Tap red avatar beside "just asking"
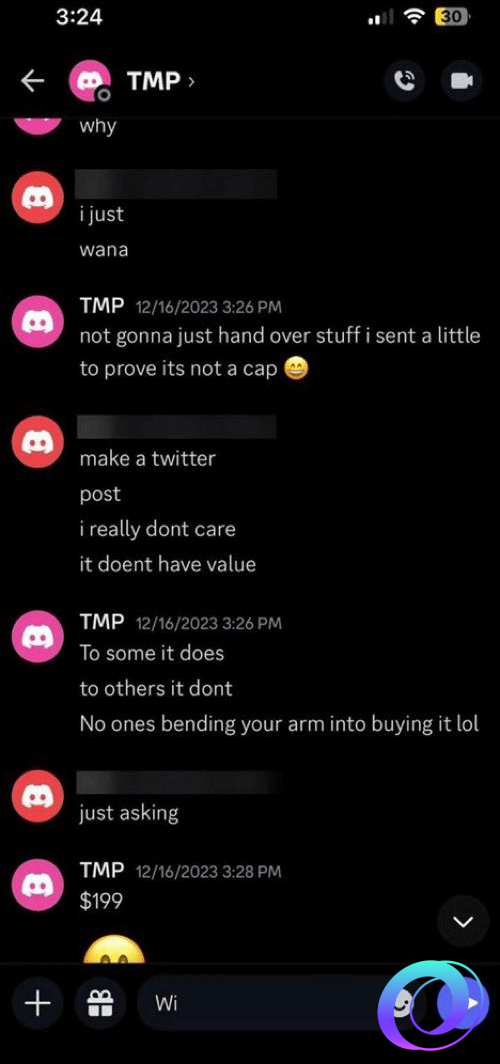The width and height of the screenshot is (500, 1064). (x=38, y=795)
